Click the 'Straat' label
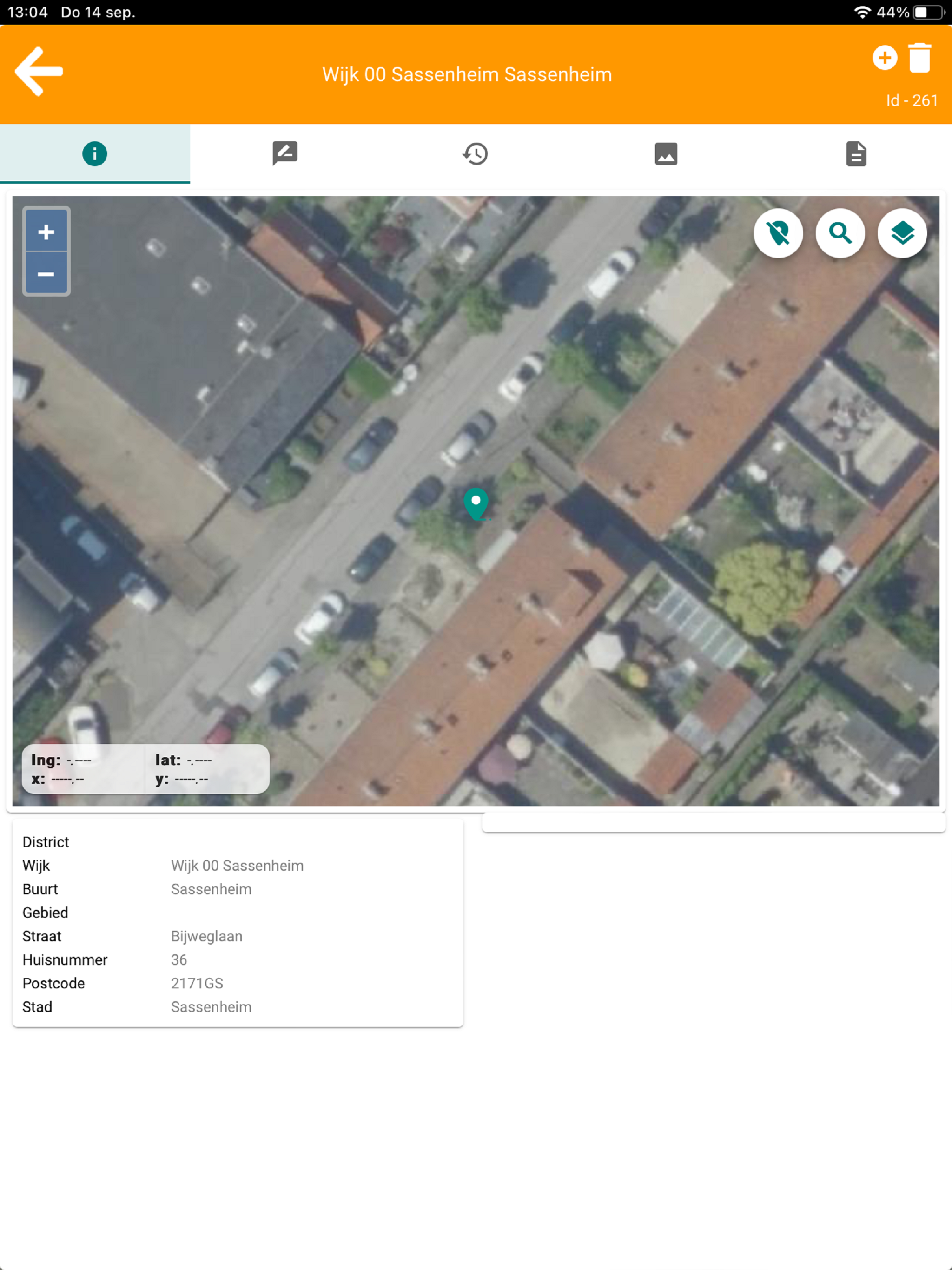Image resolution: width=952 pixels, height=1270 pixels. pos(42,936)
